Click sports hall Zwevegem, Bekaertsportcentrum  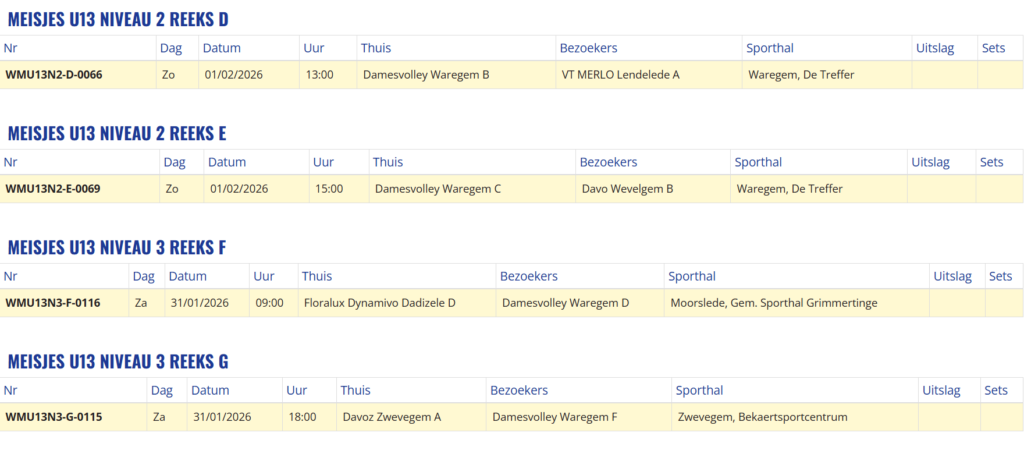[x=762, y=416]
